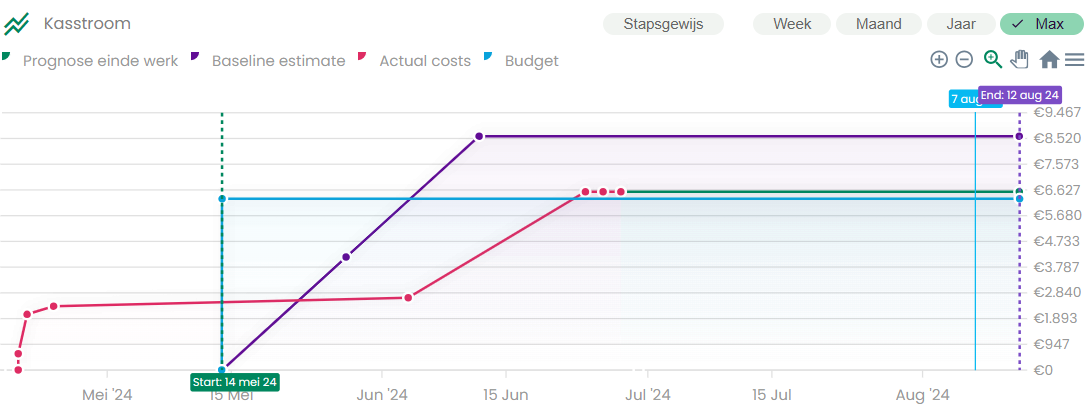The width and height of the screenshot is (1087, 406).
Task: Hide the Prognose einde werk series
Action: (x=100, y=61)
